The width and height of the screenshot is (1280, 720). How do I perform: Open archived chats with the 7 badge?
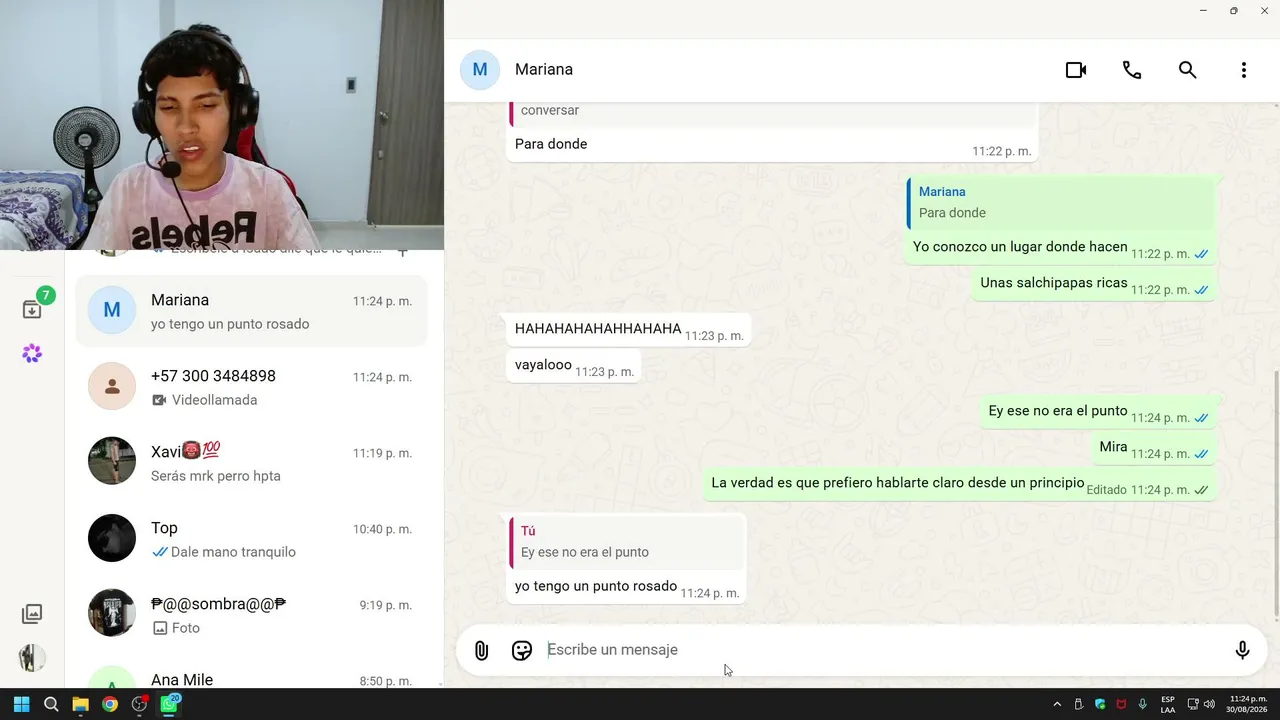[x=32, y=308]
